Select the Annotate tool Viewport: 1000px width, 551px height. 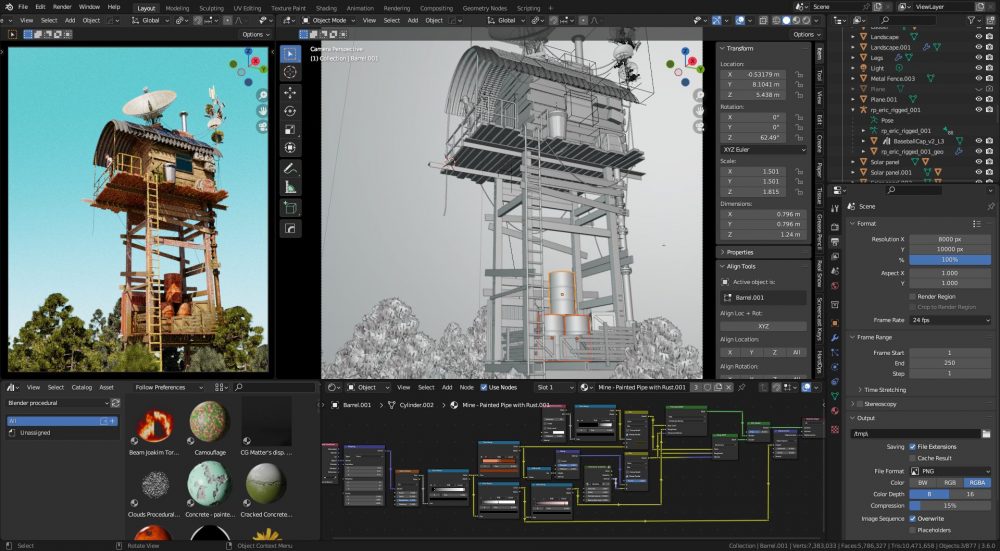pos(290,169)
